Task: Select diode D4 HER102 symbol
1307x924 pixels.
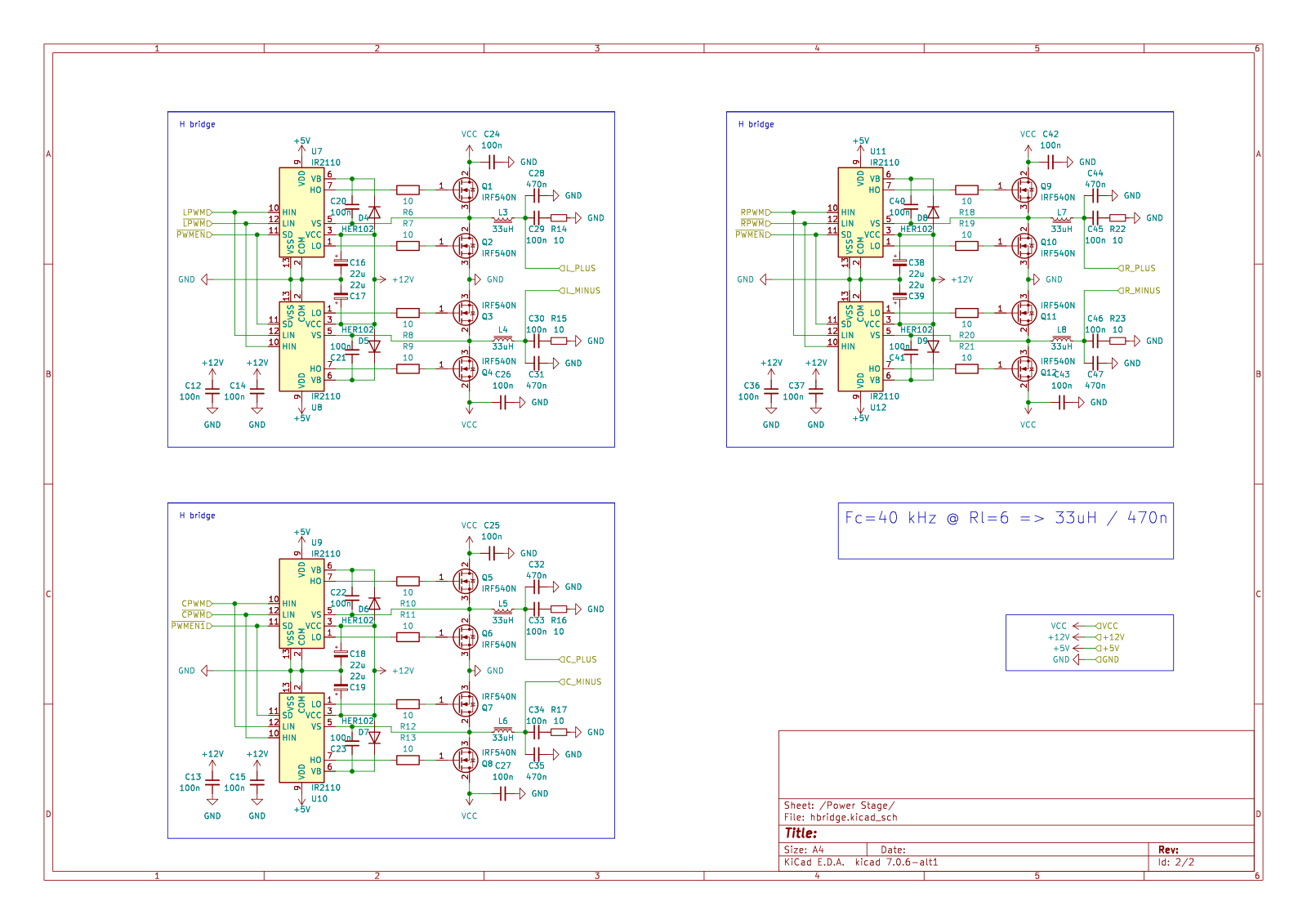Action: (374, 212)
